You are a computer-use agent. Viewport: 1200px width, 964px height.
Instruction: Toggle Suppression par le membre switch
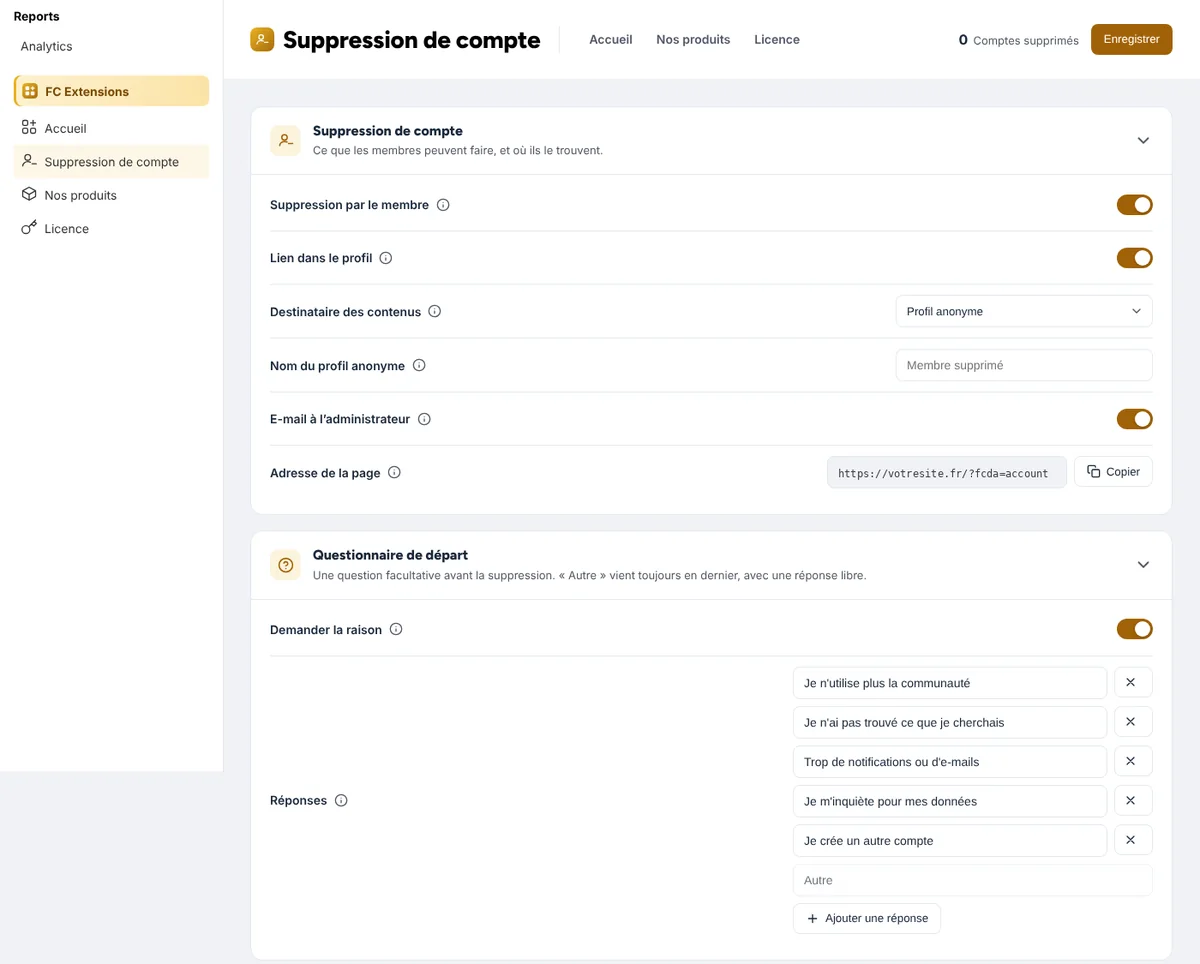(1134, 205)
